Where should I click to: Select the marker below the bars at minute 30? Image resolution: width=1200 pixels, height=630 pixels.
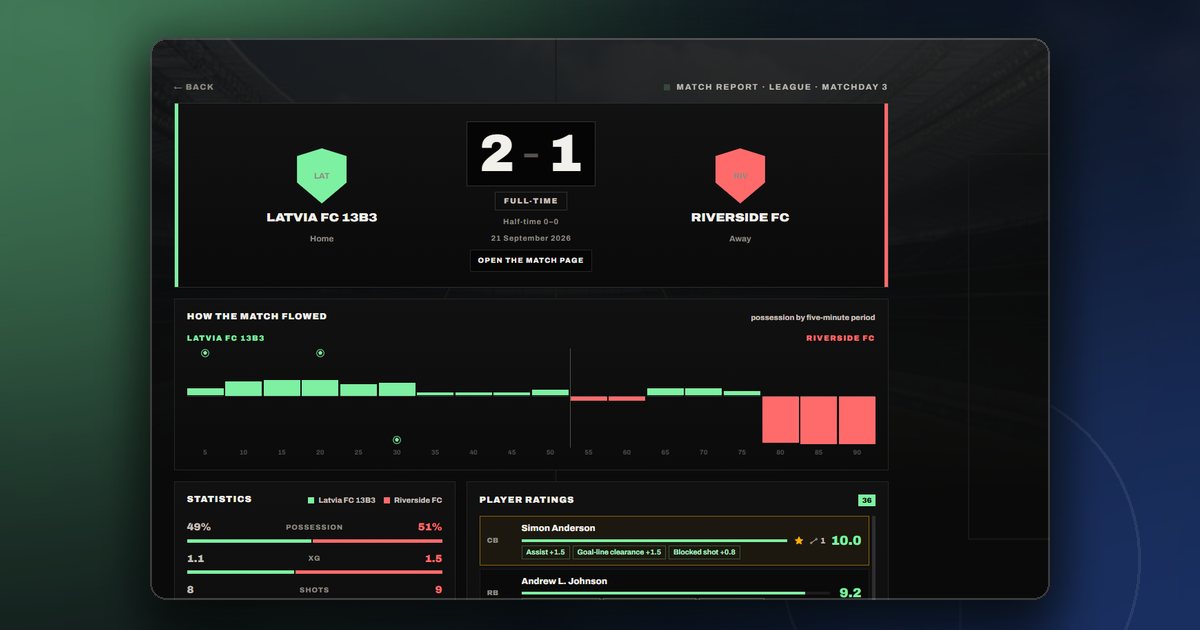[397, 440]
